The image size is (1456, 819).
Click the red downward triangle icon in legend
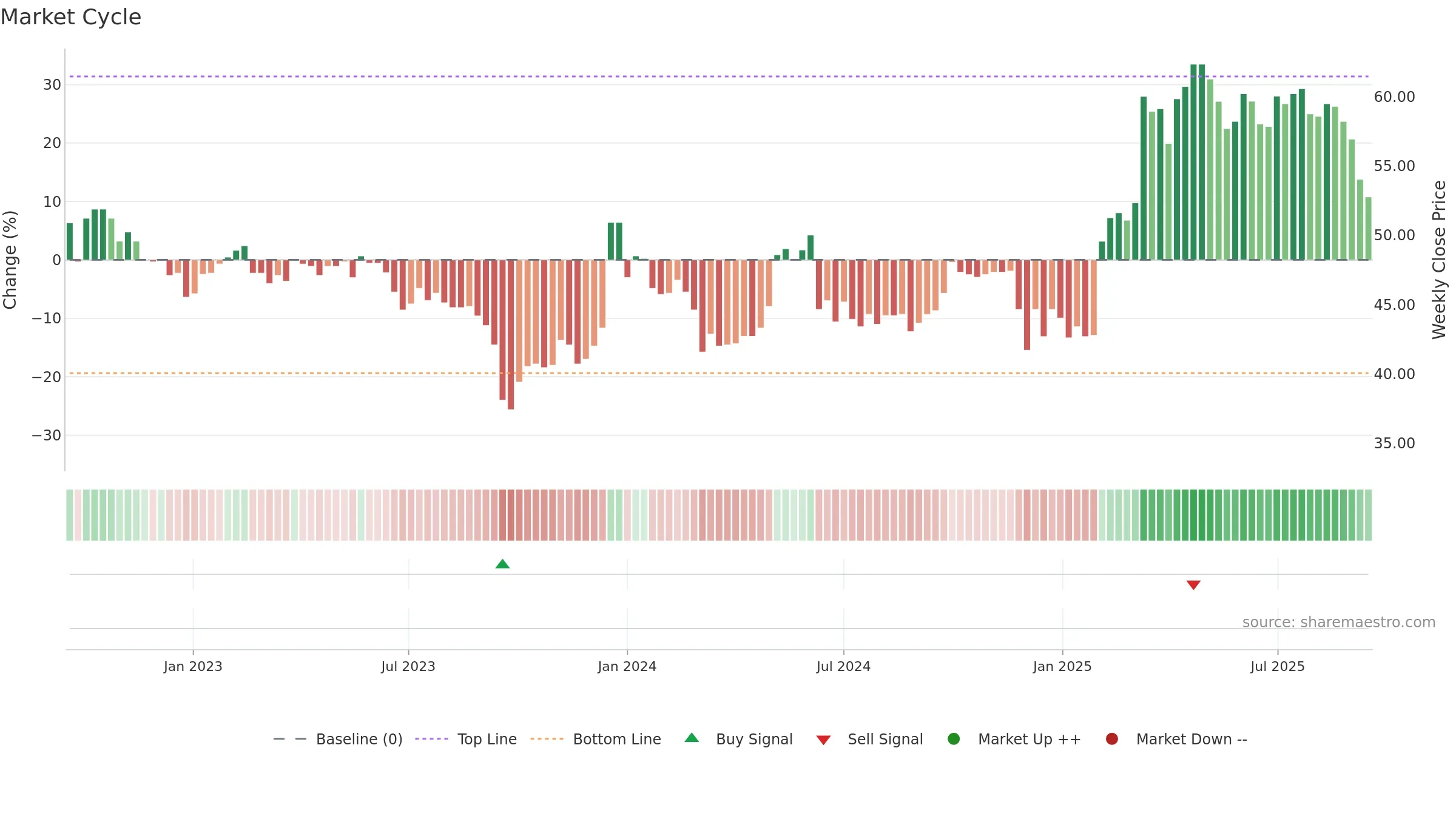[823, 740]
